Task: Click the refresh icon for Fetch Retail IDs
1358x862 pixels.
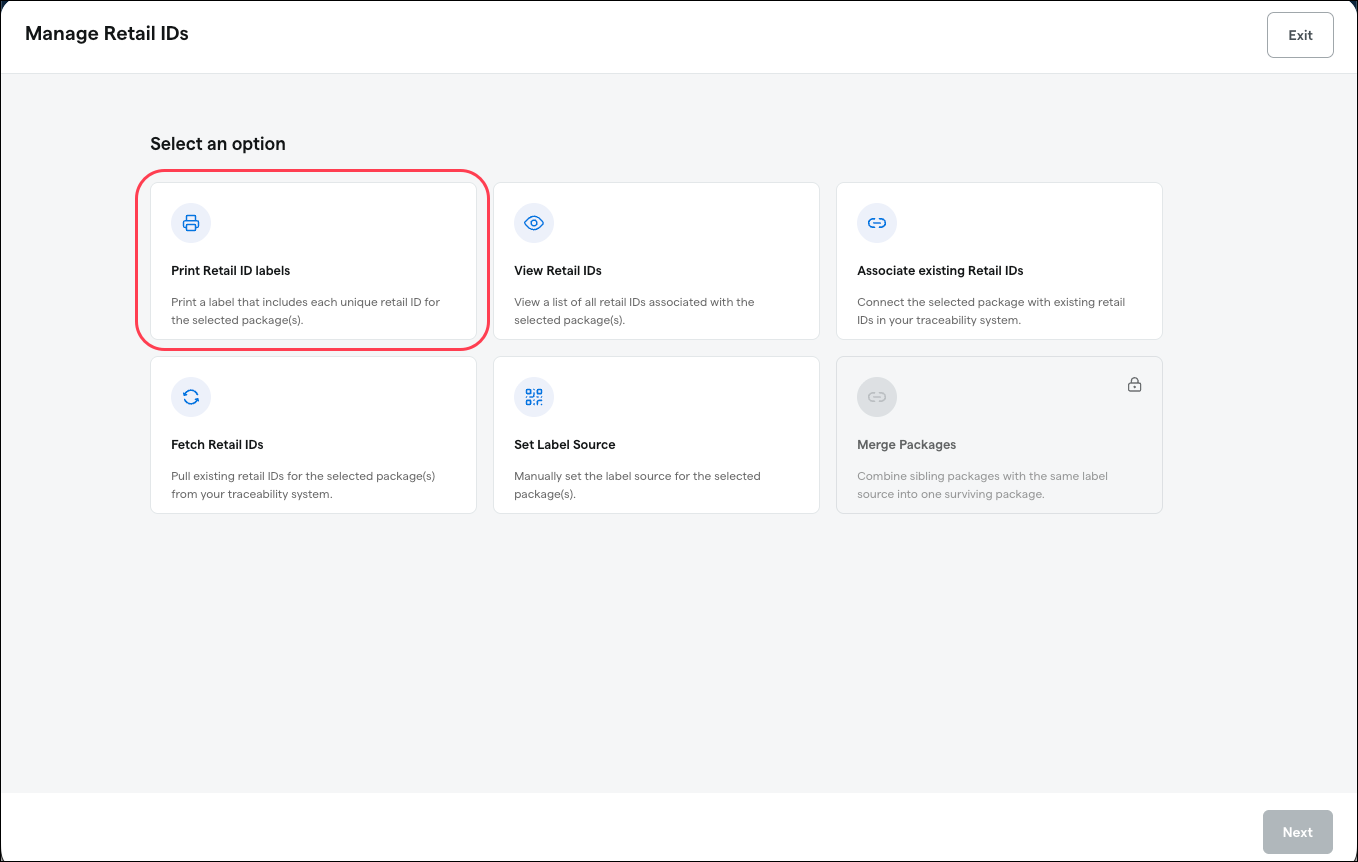Action: [x=191, y=397]
